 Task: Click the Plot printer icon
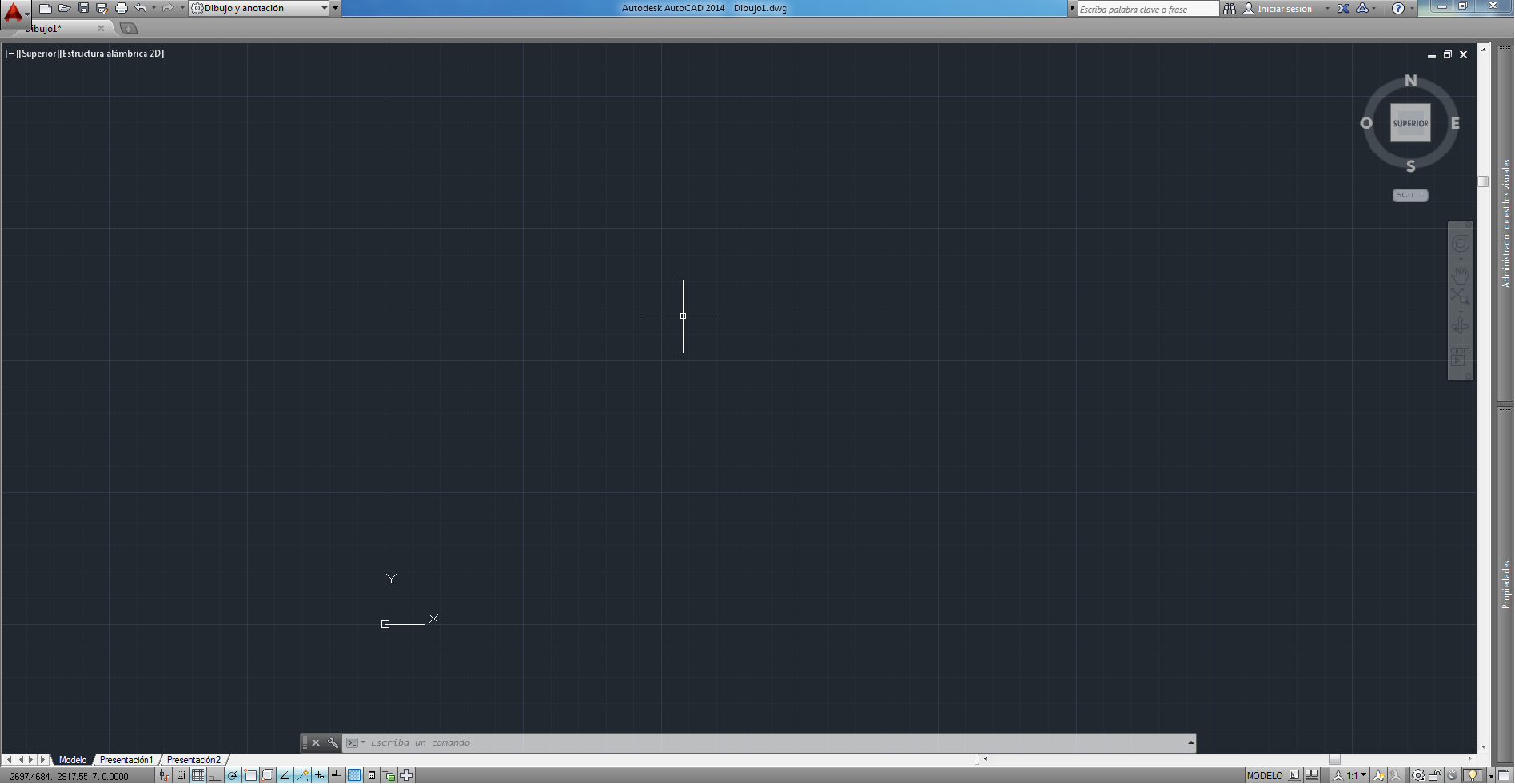coord(121,8)
